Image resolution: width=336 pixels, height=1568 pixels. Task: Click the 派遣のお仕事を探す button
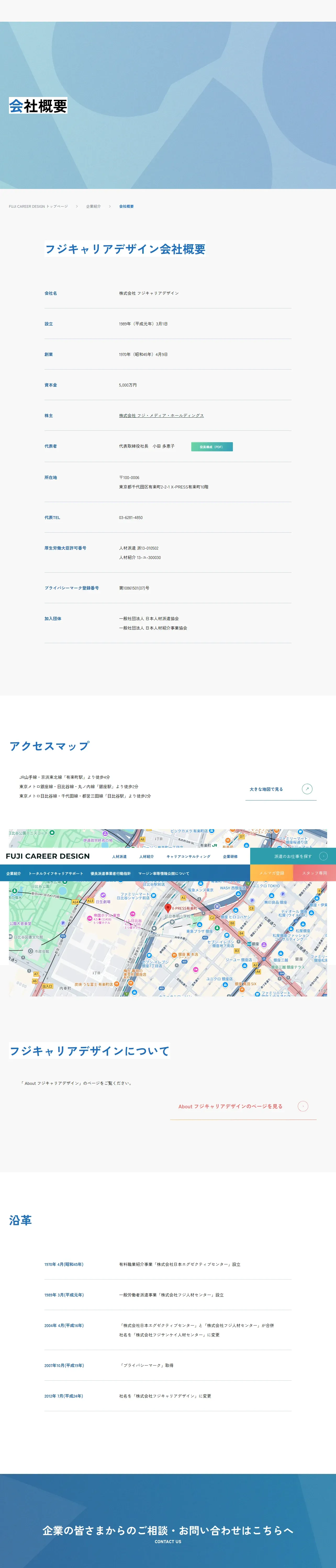coord(293,856)
